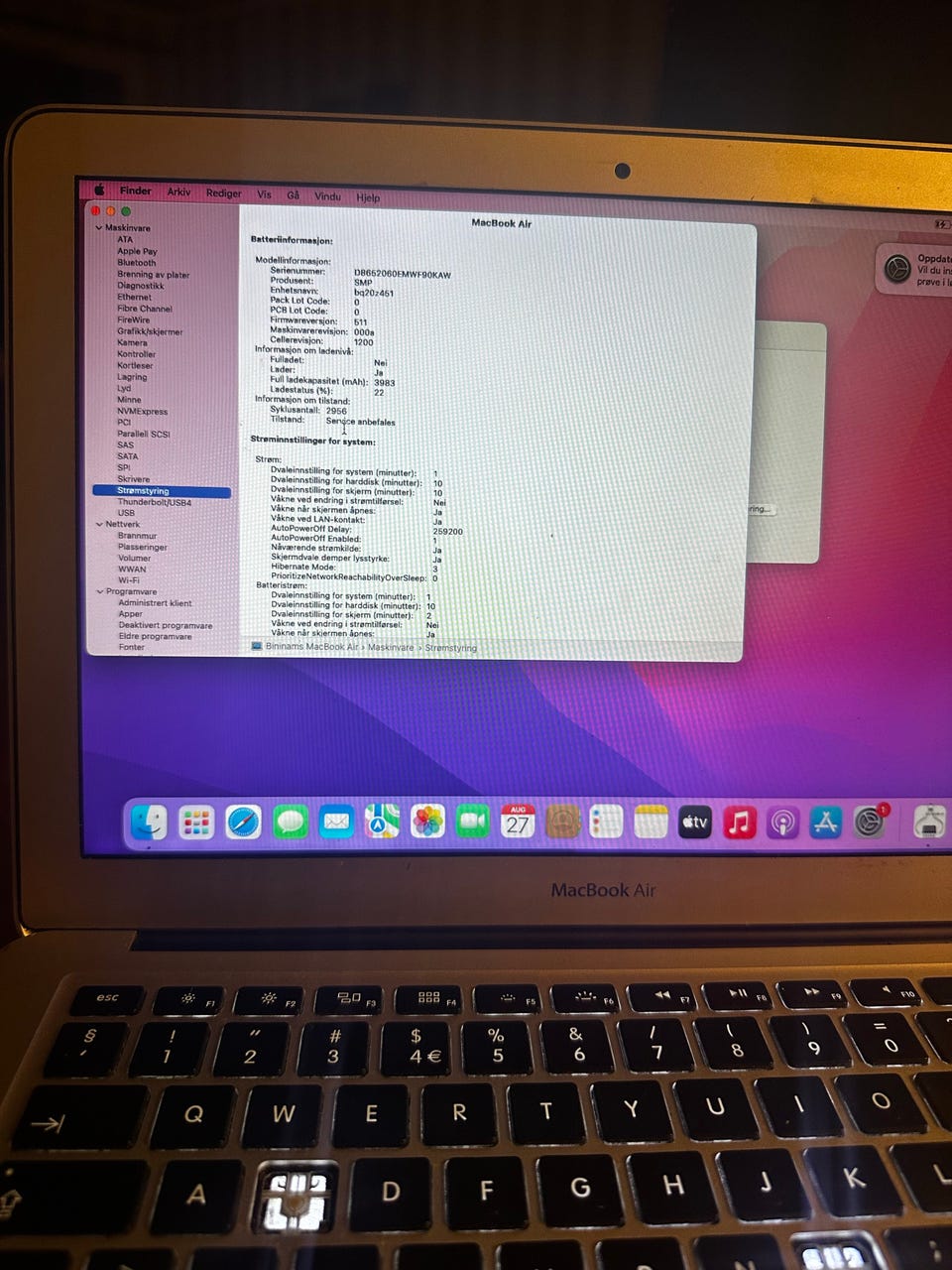
Task: Open the Vindu menu
Action: tap(328, 196)
